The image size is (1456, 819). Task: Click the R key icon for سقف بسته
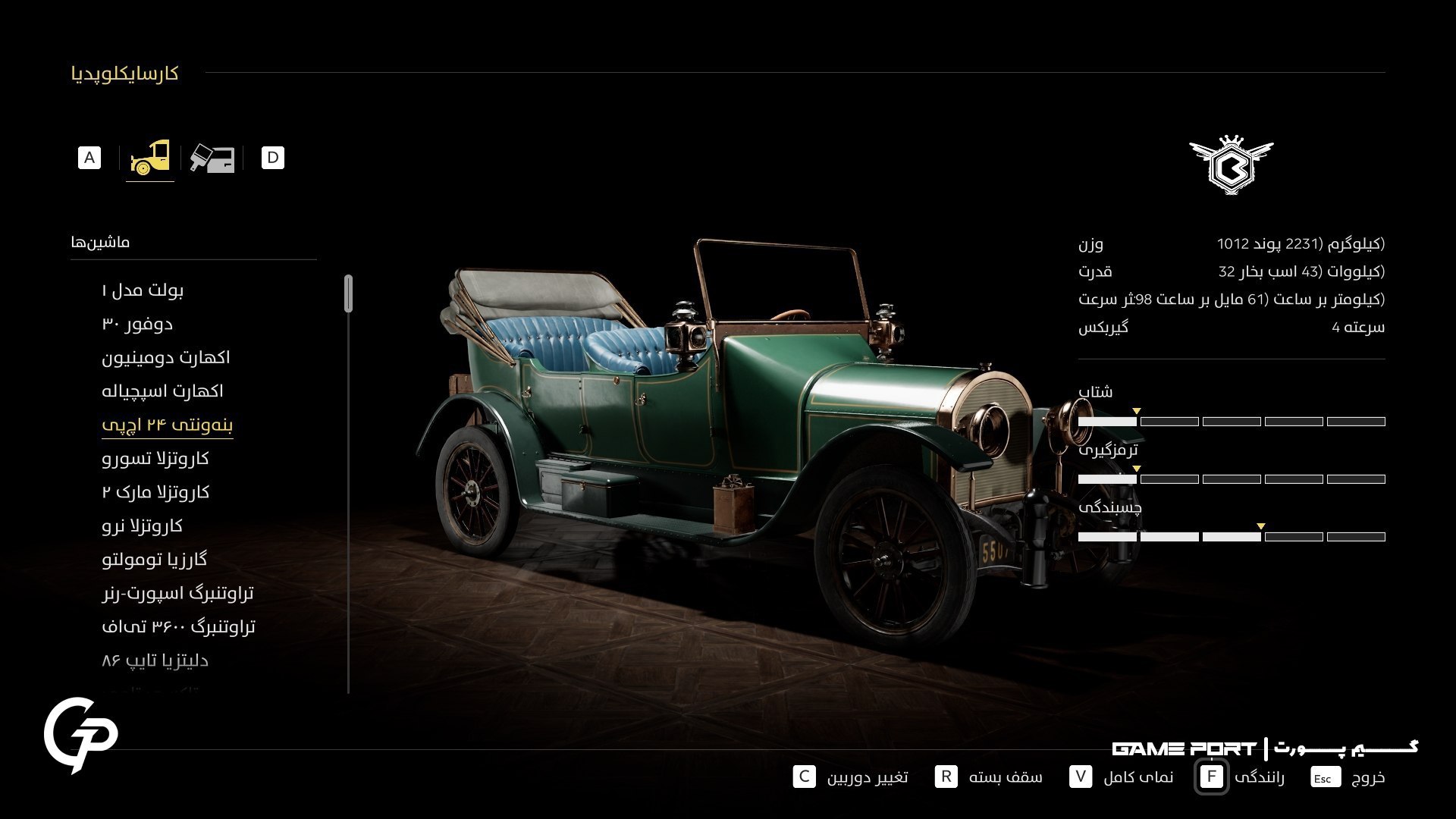coord(946,777)
